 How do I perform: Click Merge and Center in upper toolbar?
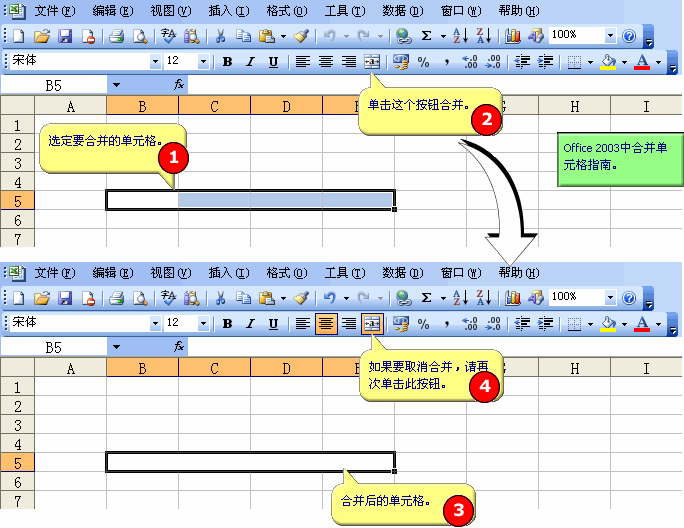(372, 61)
